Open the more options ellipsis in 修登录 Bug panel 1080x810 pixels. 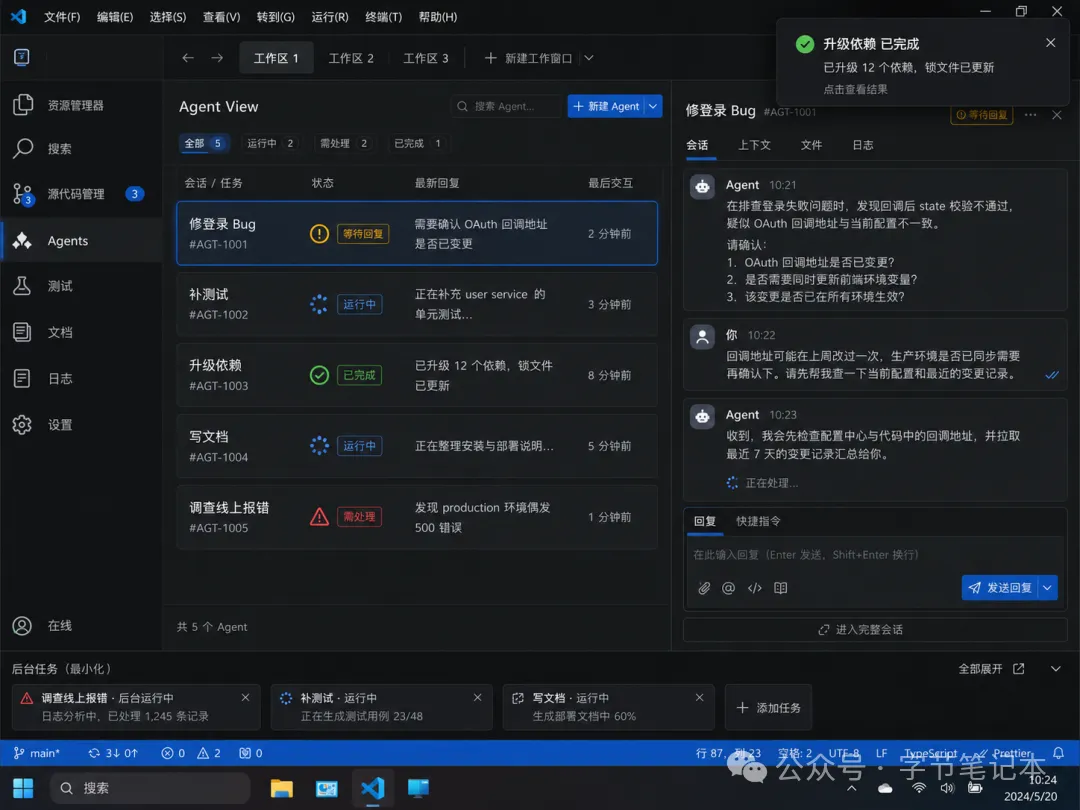pyautogui.click(x=1030, y=114)
